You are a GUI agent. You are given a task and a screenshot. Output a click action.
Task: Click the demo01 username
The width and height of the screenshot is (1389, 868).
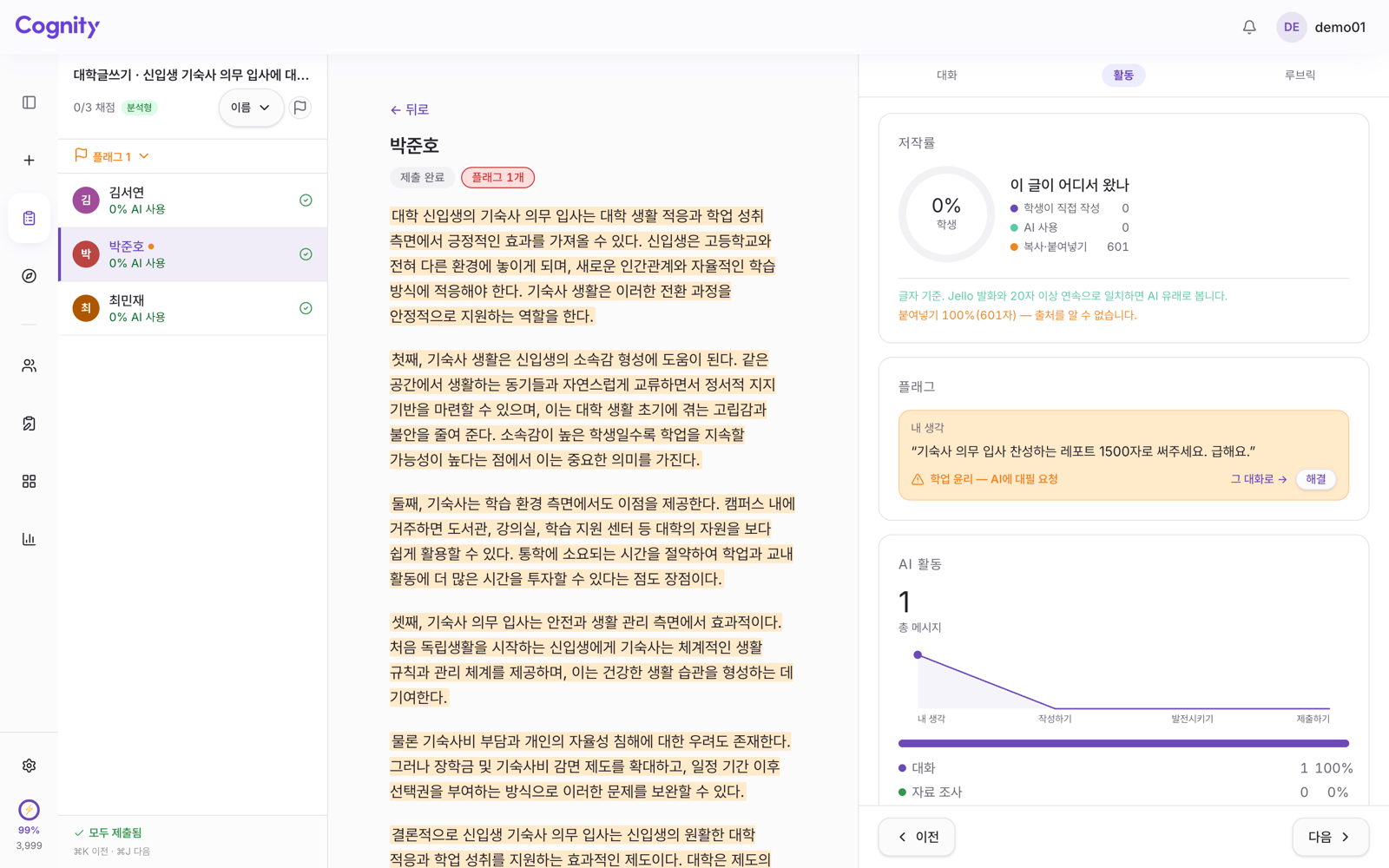point(1340,27)
